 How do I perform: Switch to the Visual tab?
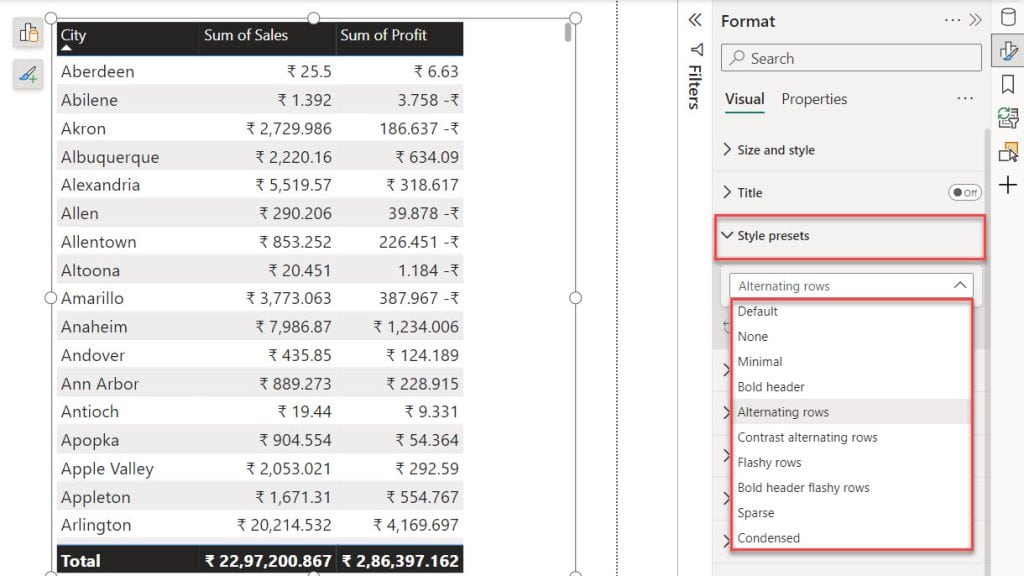[744, 99]
